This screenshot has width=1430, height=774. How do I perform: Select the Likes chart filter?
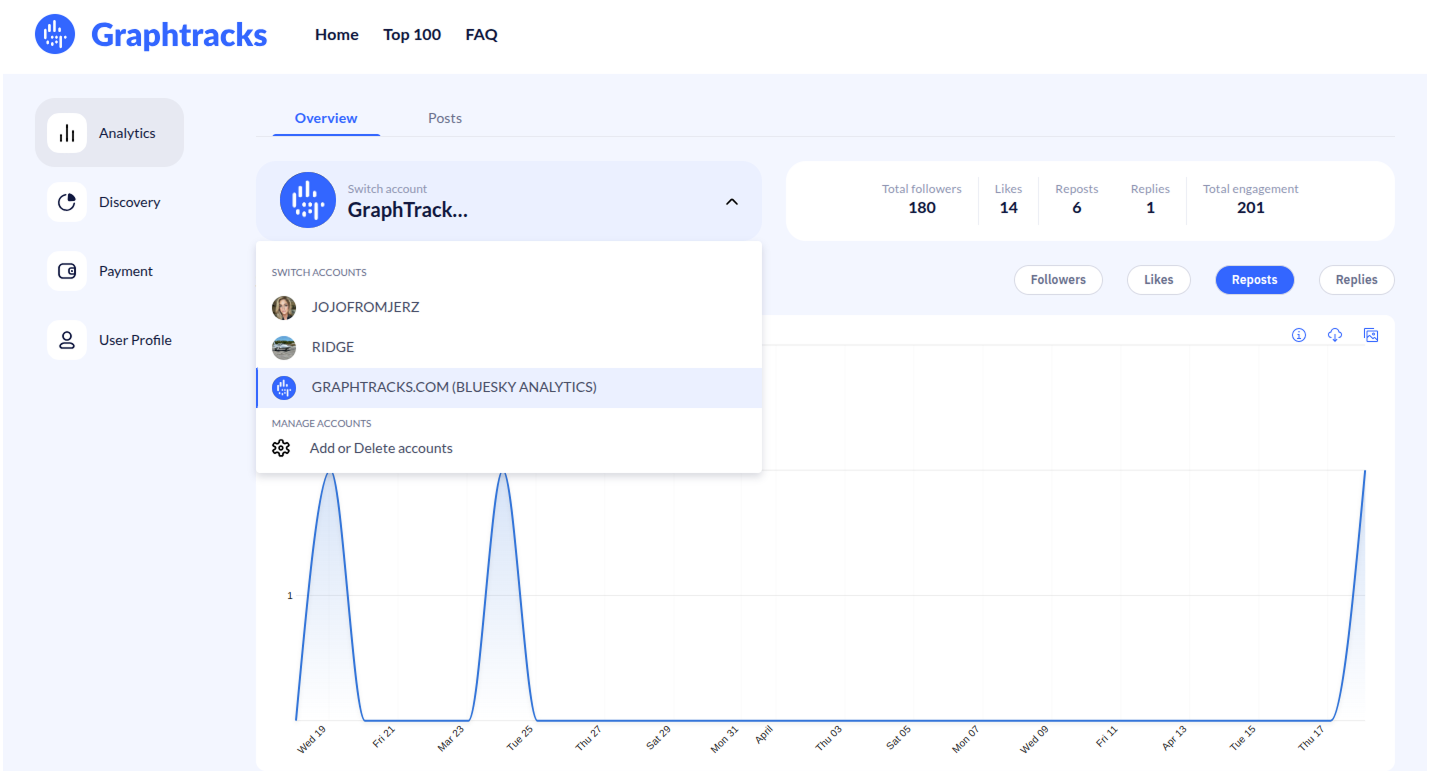(x=1159, y=280)
